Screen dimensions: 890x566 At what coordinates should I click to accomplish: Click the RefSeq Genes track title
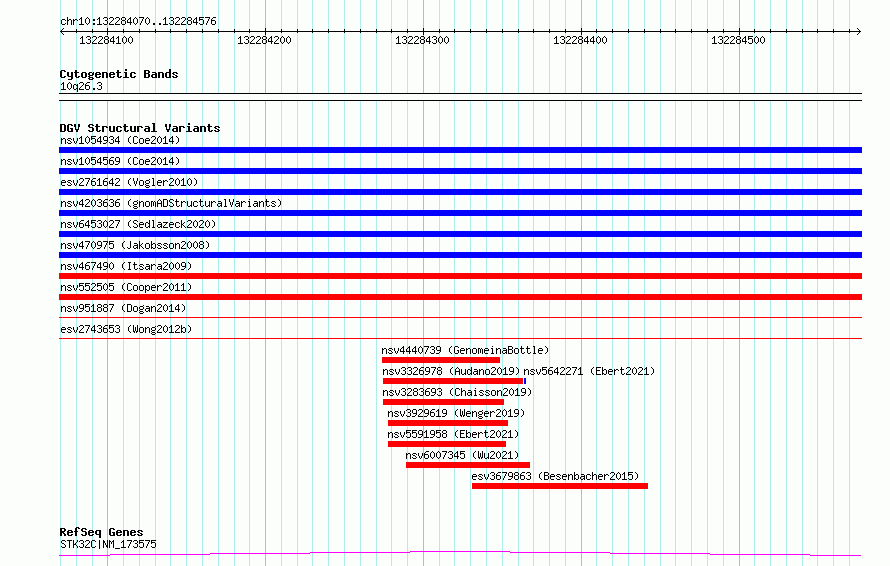point(101,533)
